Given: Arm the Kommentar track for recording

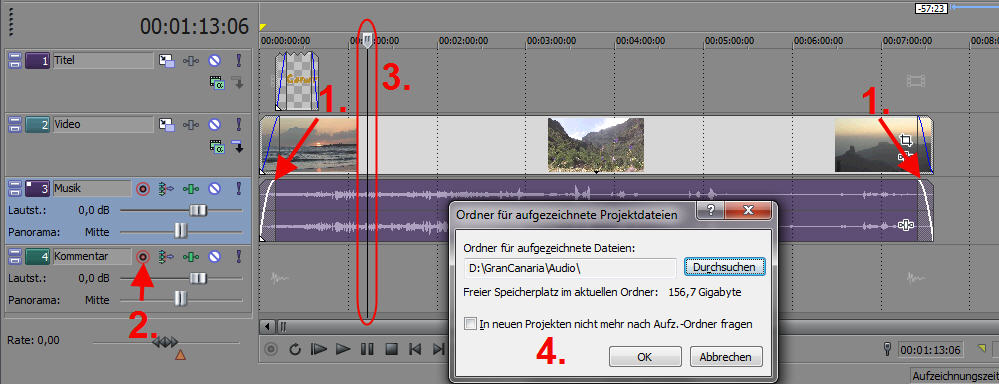Looking at the screenshot, I should pos(143,257).
